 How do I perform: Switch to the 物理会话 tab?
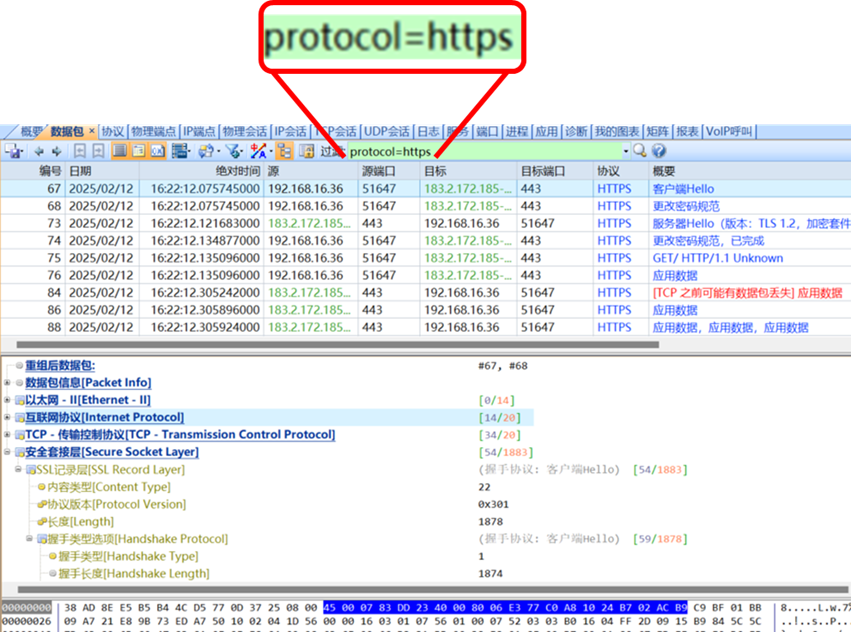[x=245, y=131]
